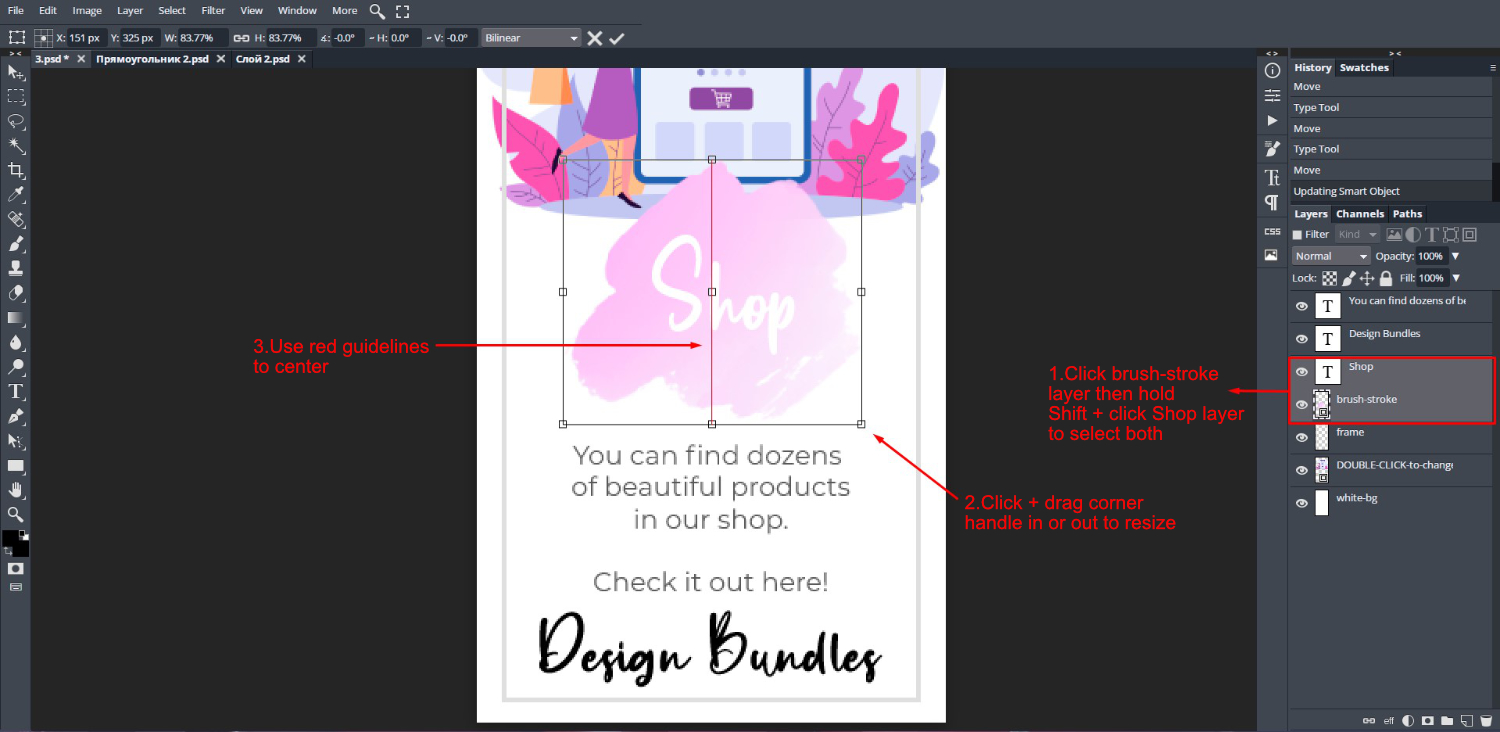Select the Eyedropper tool
The height and width of the screenshot is (732, 1500).
pos(16,195)
